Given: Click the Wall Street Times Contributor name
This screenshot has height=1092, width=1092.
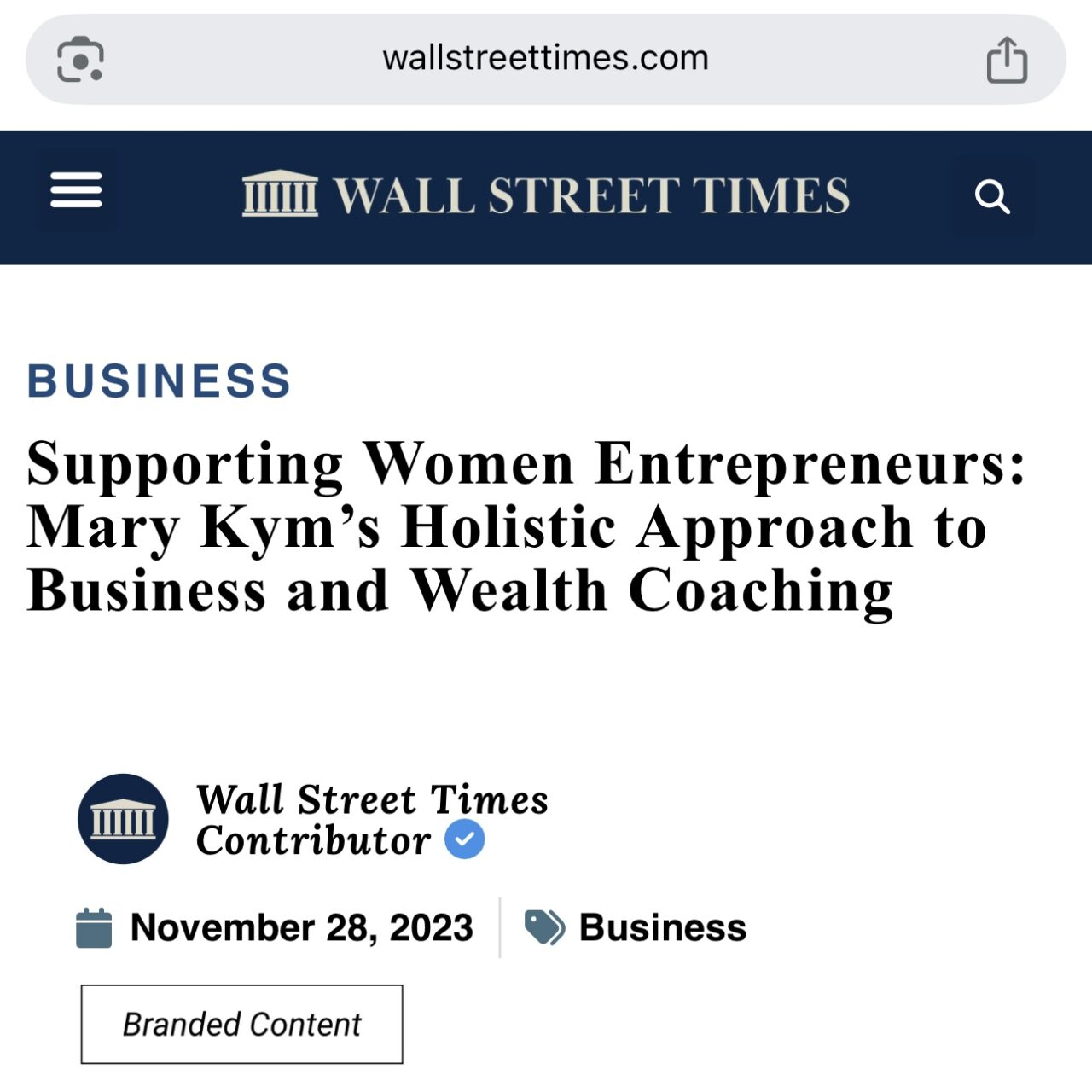Looking at the screenshot, I should coord(372,820).
